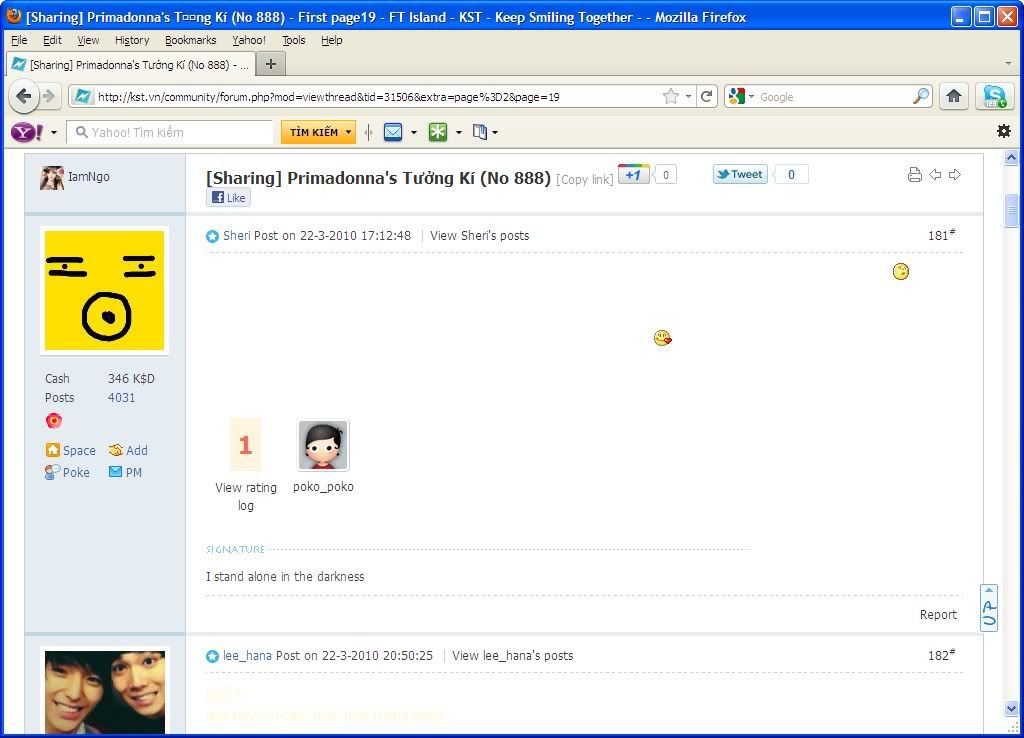Go to next thread arrow icon
This screenshot has width=1024, height=738.
tap(955, 174)
